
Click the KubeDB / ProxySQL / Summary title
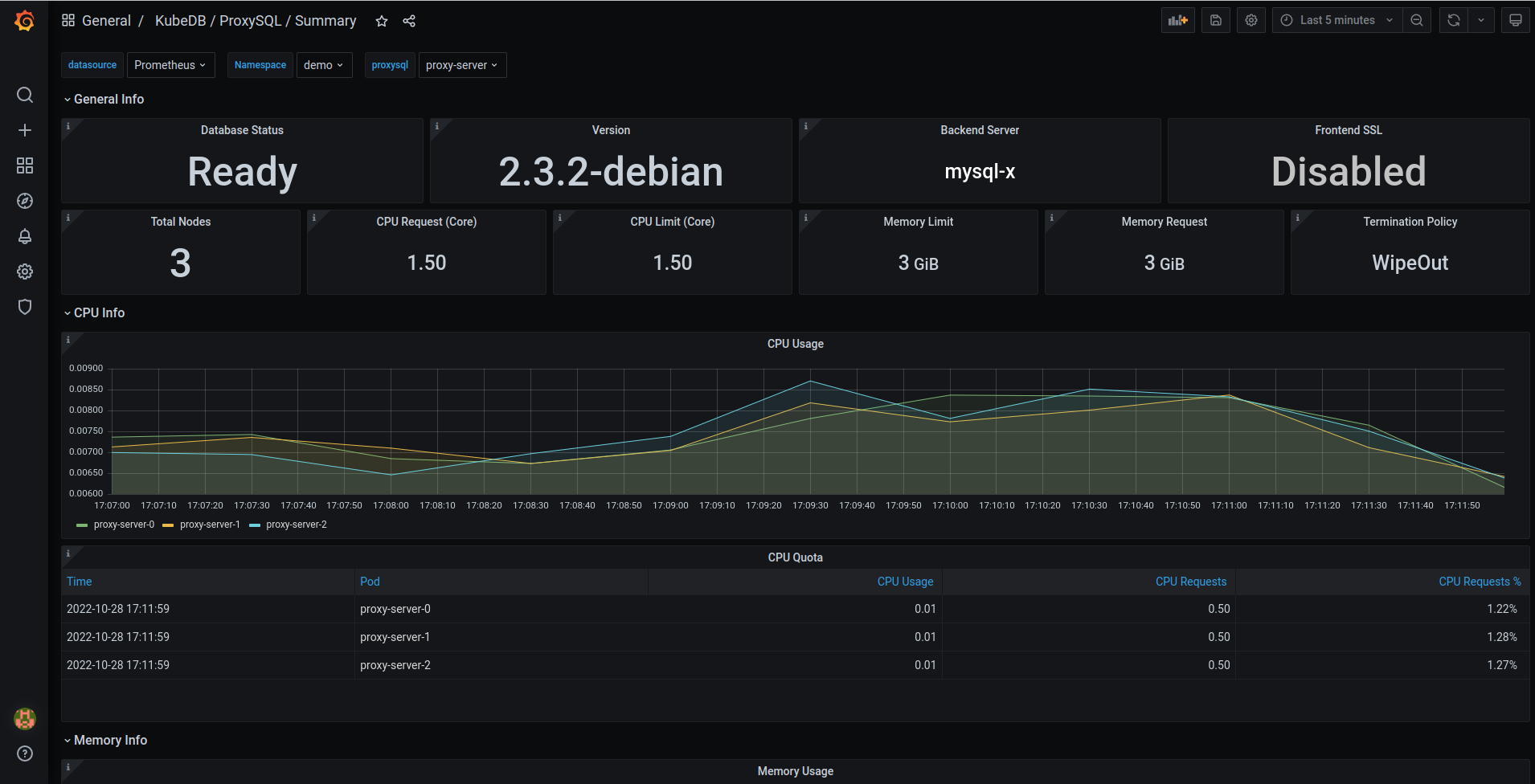[256, 21]
